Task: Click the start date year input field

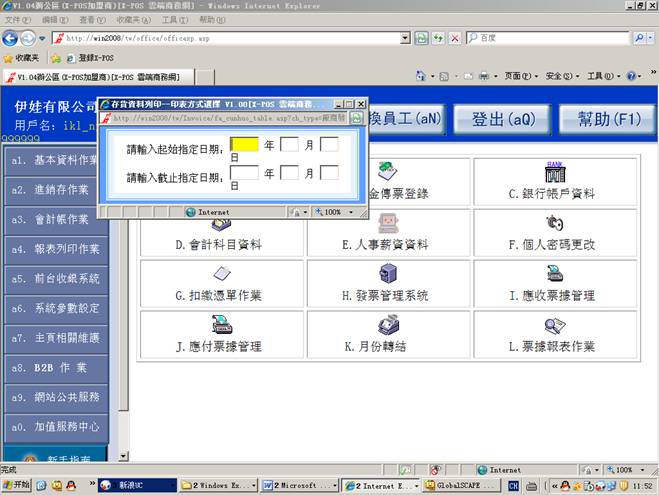Action: (x=245, y=145)
